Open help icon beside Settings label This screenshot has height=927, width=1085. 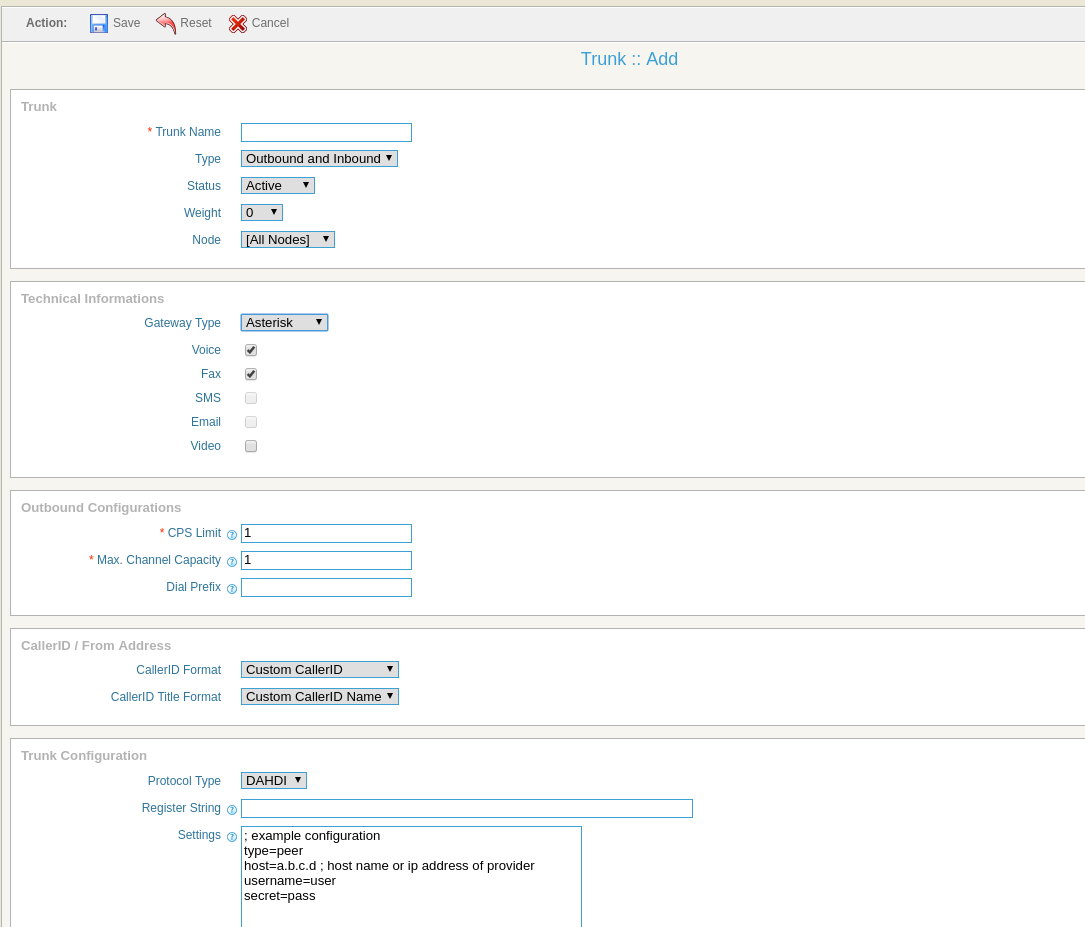[232, 837]
